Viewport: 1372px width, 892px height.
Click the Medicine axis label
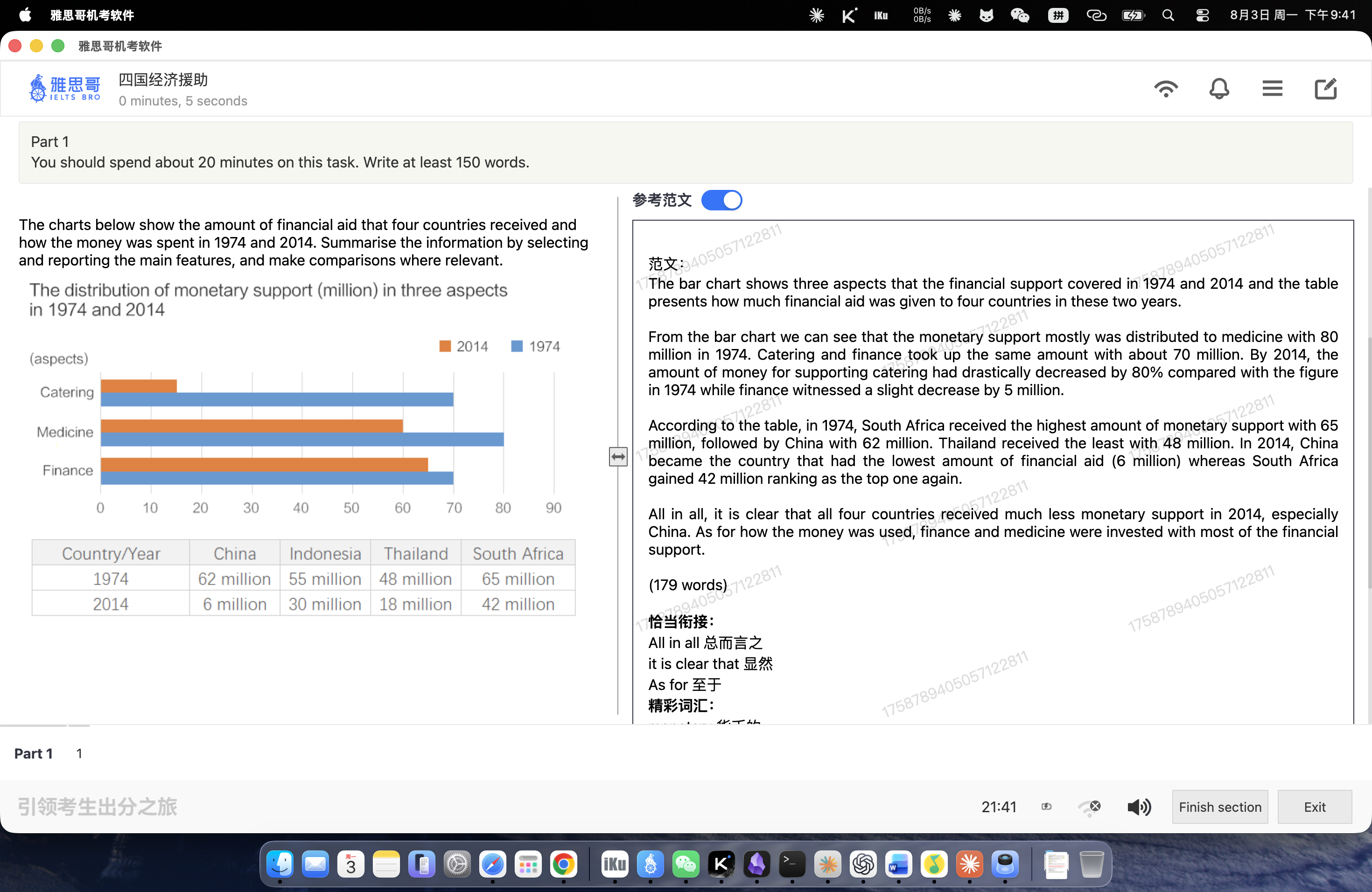click(64, 432)
